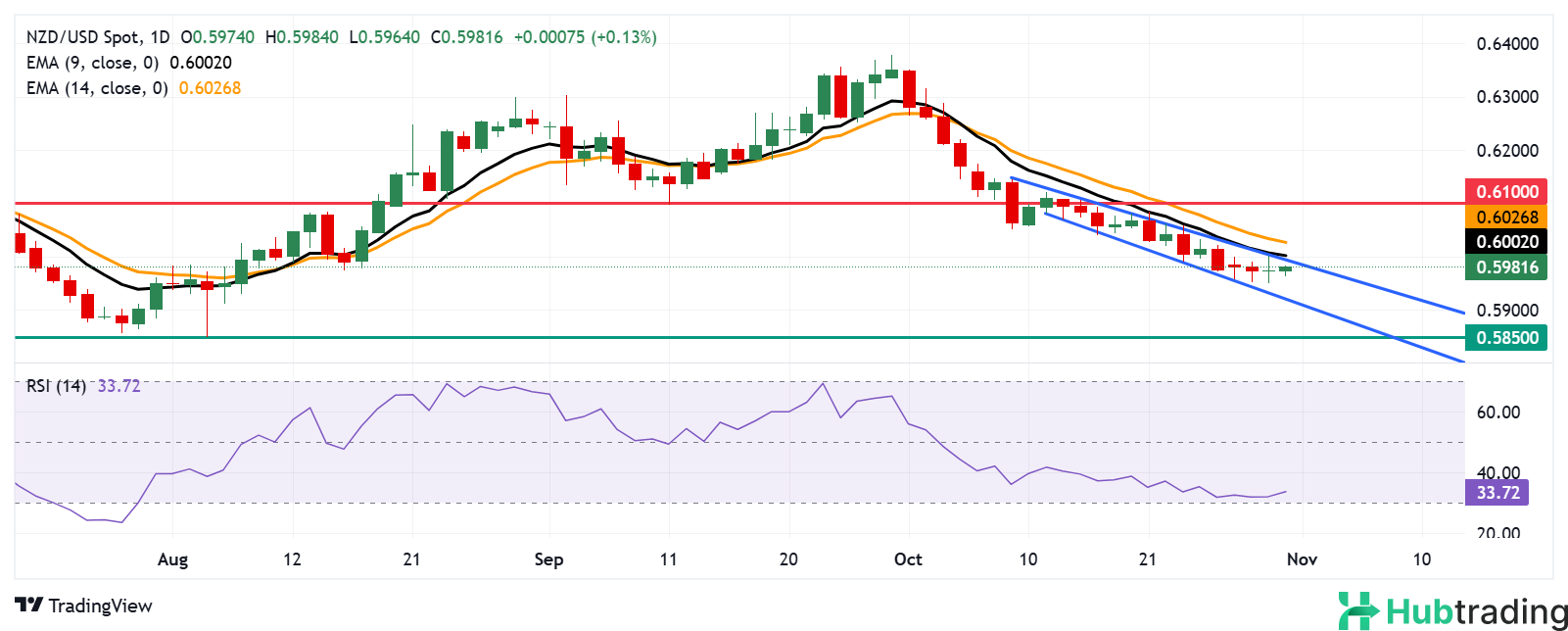This screenshot has width=1568, height=631.
Task: Select the EMA (14, close, 0) legend
Action: (x=97, y=88)
